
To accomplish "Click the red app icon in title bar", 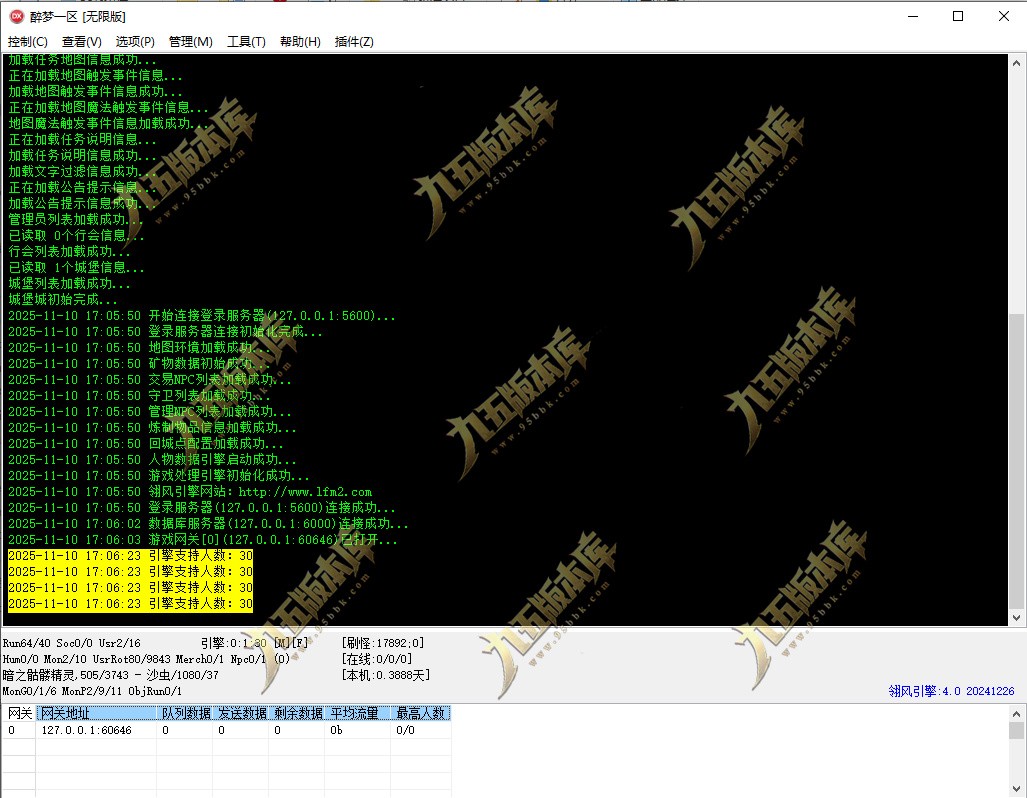I will coord(16,16).
